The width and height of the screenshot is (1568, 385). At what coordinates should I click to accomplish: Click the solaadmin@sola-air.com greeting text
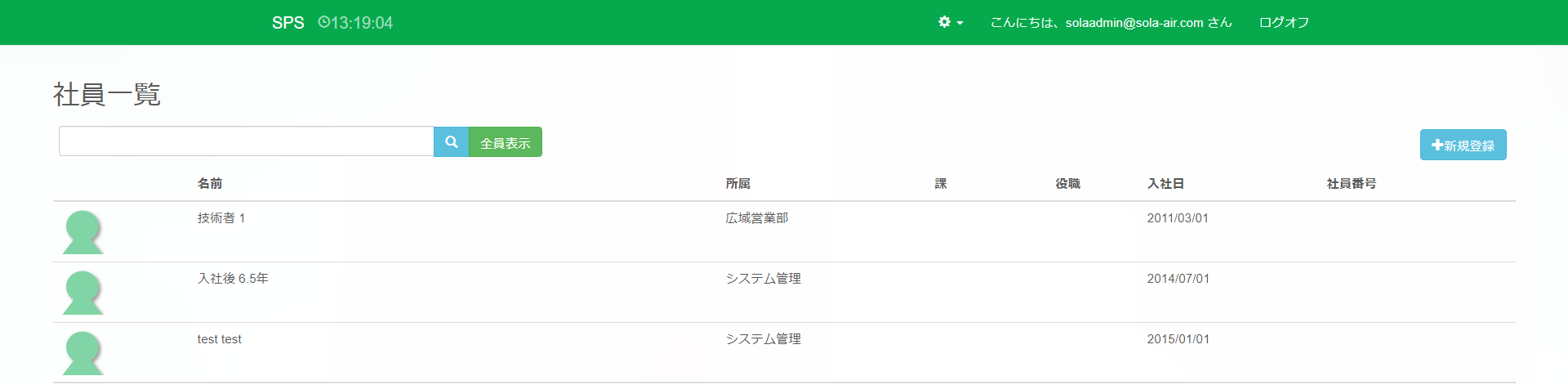tap(1111, 23)
